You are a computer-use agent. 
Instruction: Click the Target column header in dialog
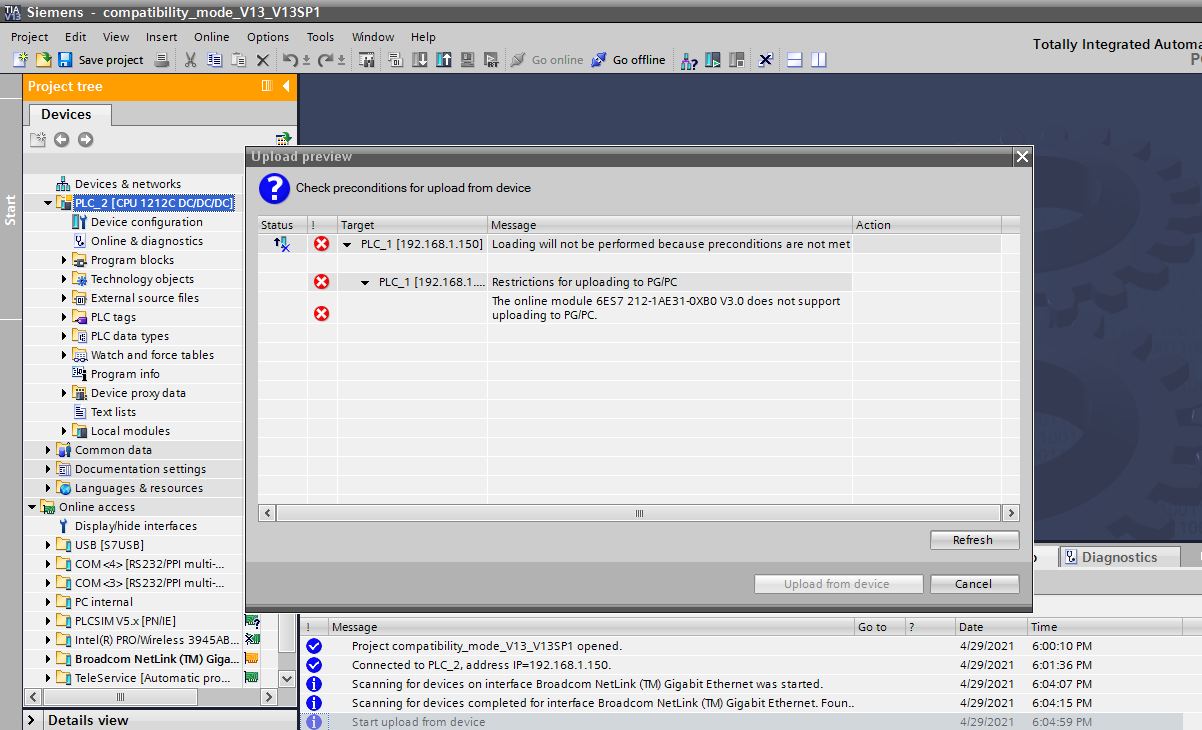coord(412,225)
